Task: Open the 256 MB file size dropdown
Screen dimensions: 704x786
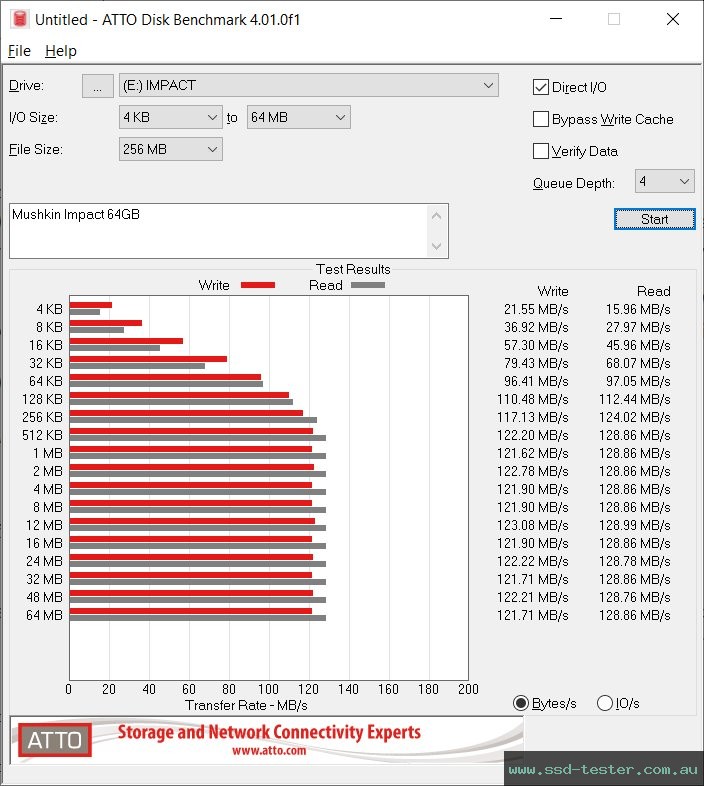Action: pos(170,149)
